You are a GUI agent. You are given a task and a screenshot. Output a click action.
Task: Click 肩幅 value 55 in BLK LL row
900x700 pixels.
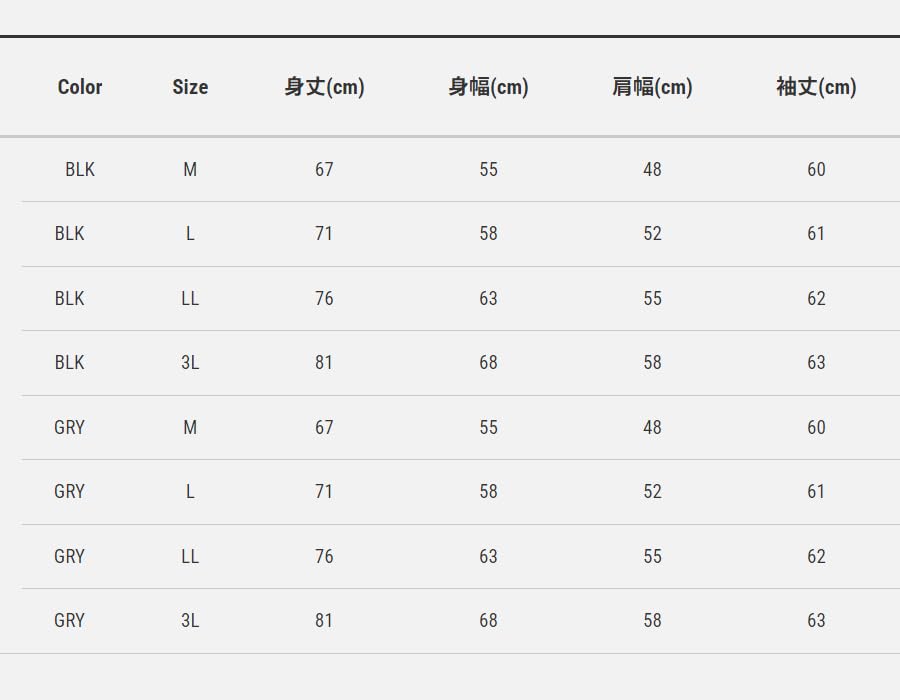[x=652, y=299]
